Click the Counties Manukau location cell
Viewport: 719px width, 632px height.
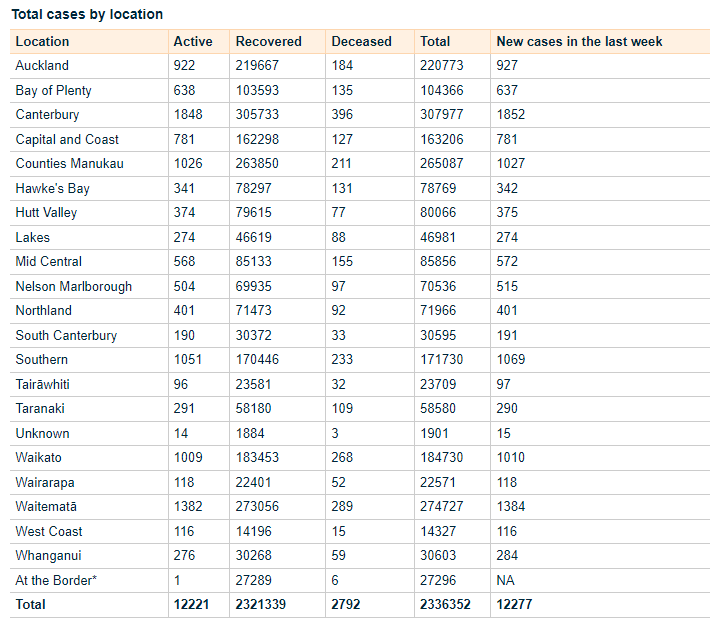click(x=69, y=164)
